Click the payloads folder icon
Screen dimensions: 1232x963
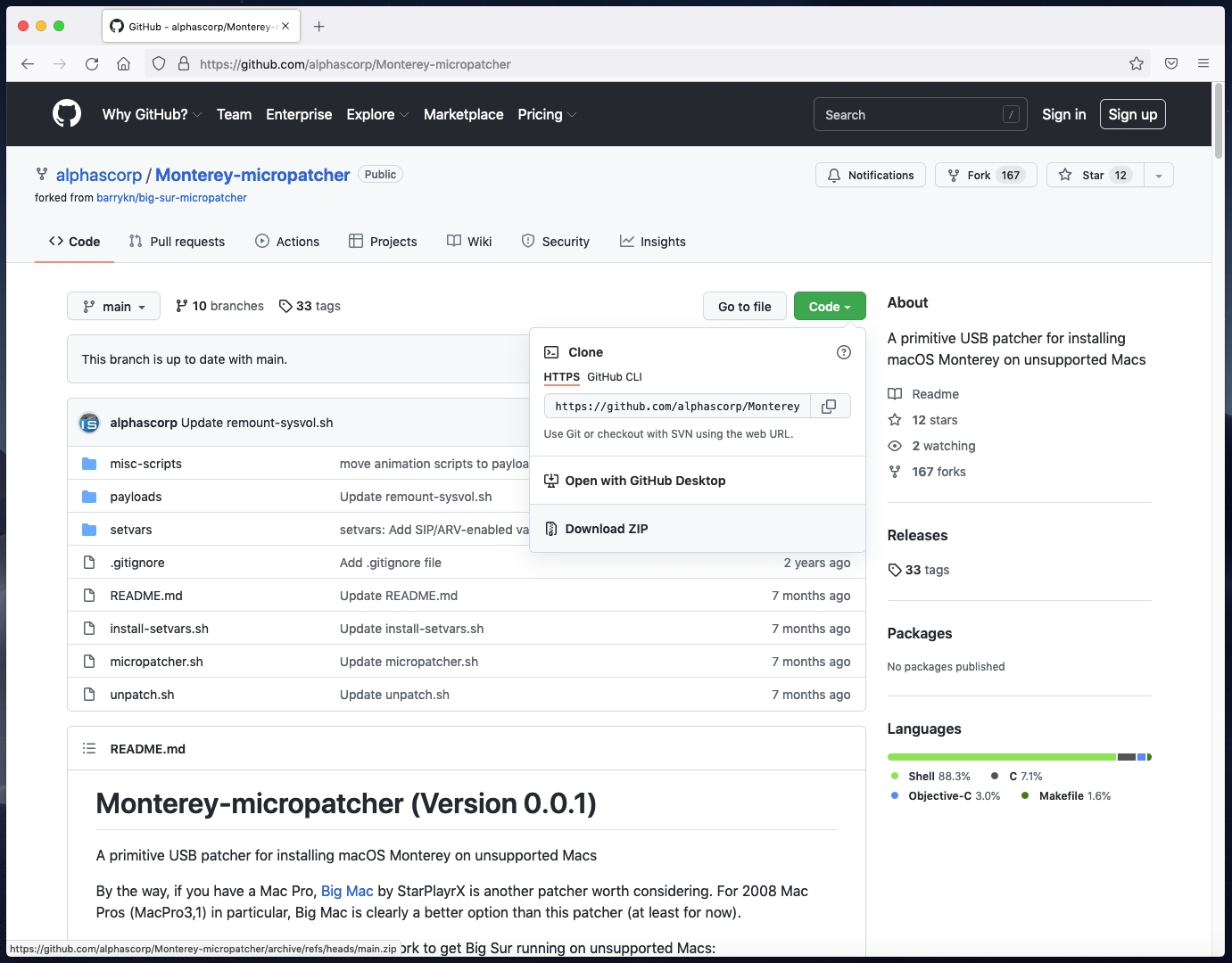pyautogui.click(x=89, y=497)
